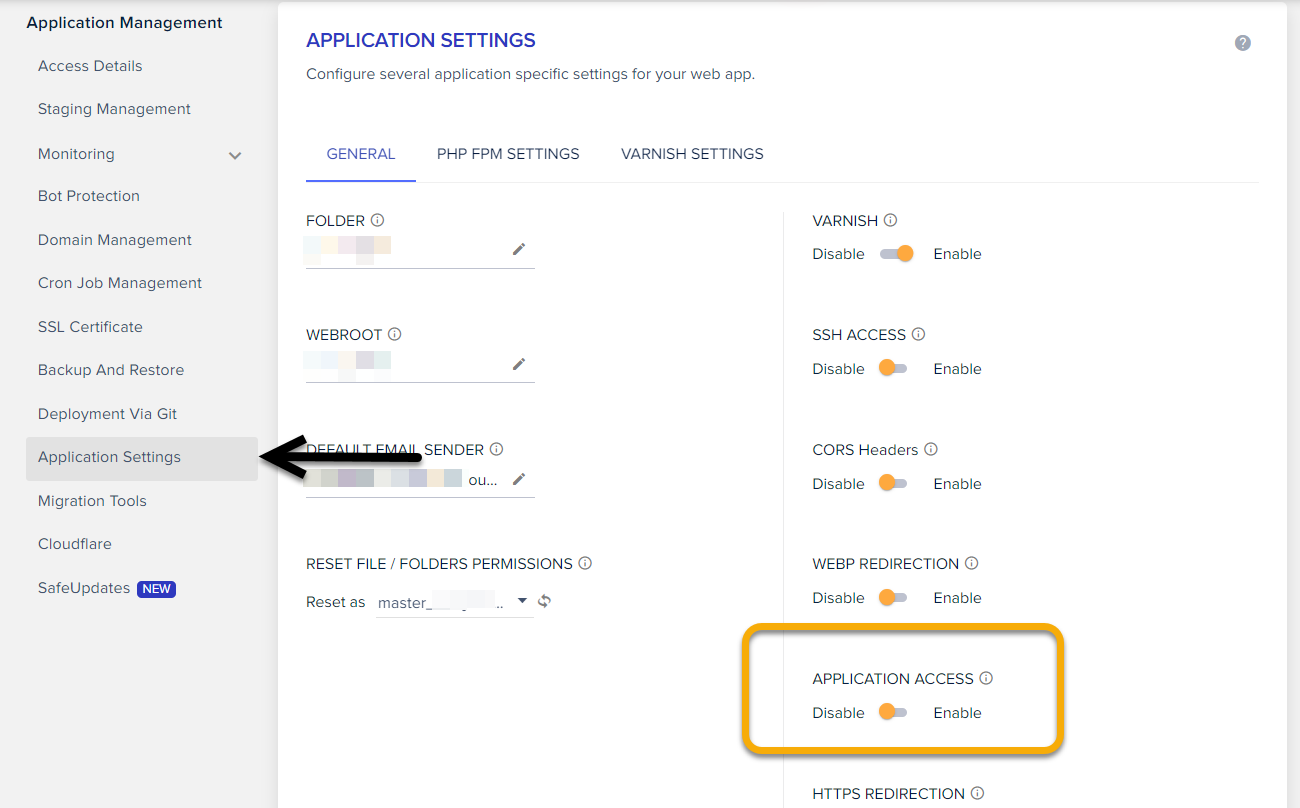
Task: Edit the Default Email Sender value
Action: click(x=519, y=478)
